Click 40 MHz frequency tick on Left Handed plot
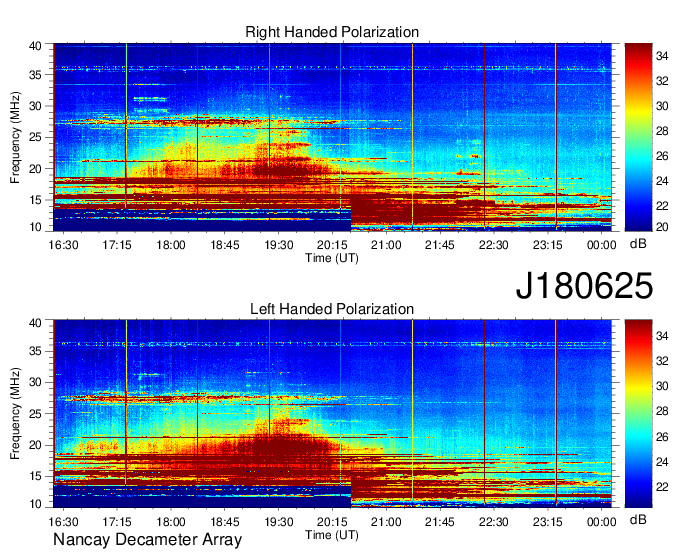The image size is (680, 552). (35, 323)
